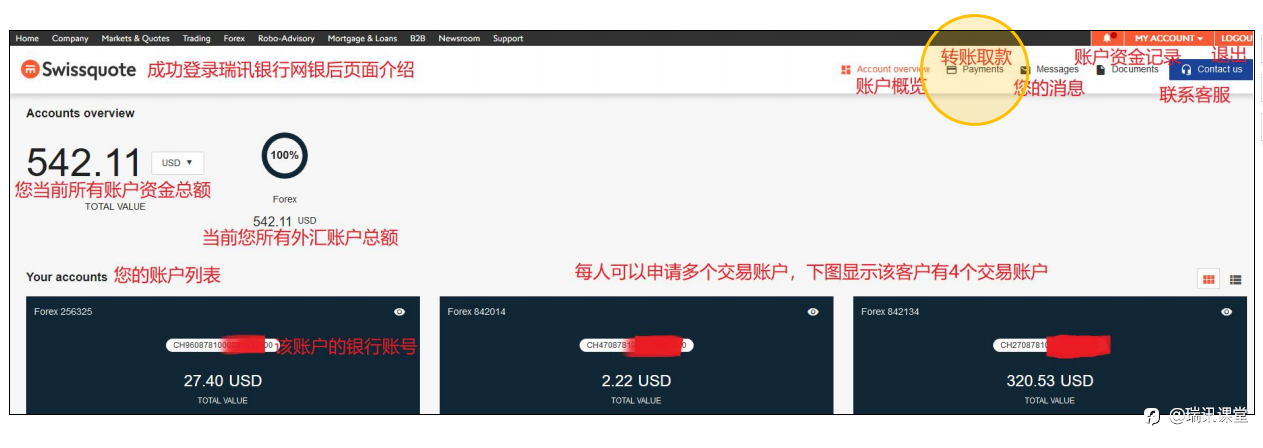Open the Markets & Quotes menu
Image resolution: width=1263 pixels, height=448 pixels.
pyautogui.click(x=136, y=39)
